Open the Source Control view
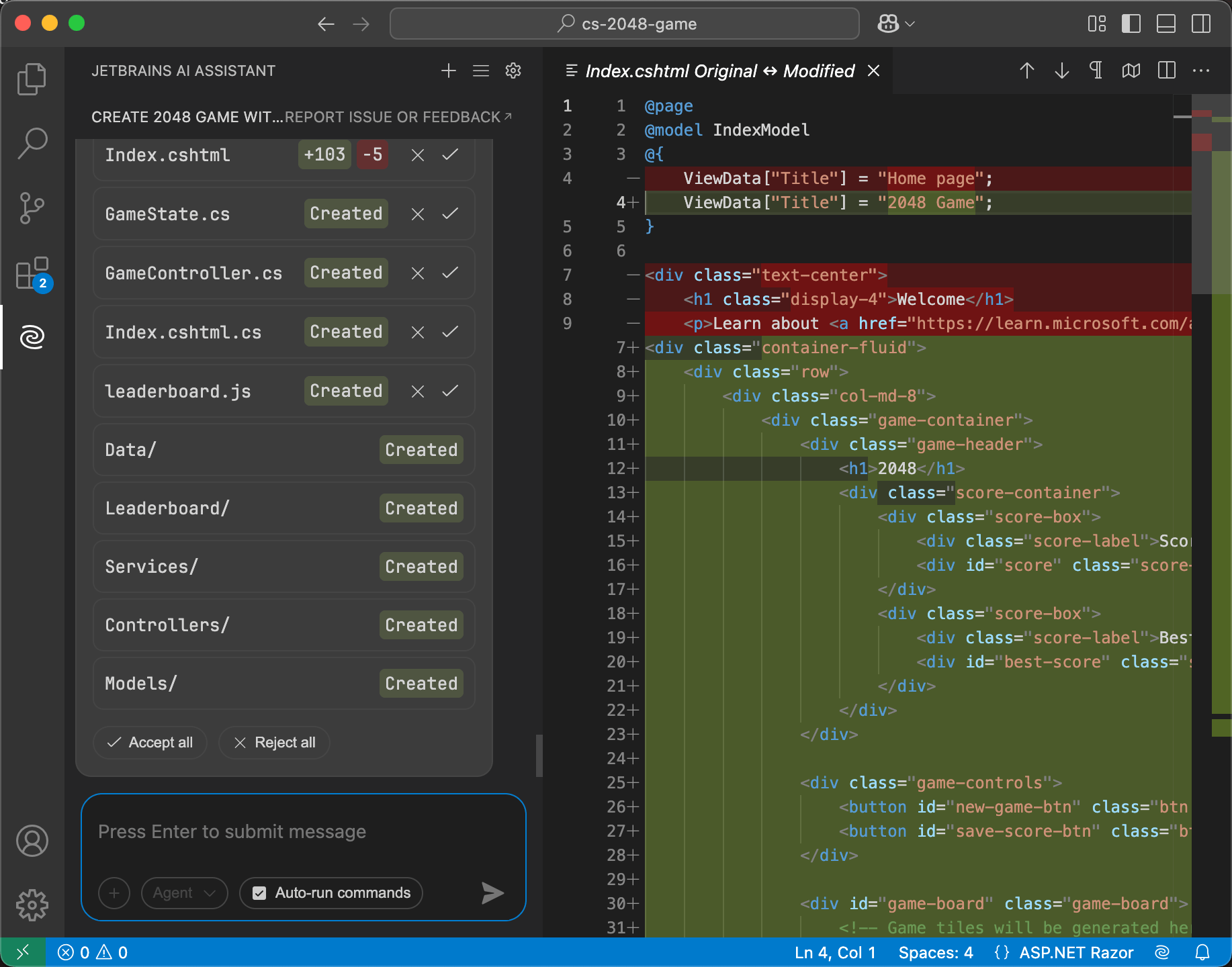 click(x=32, y=208)
